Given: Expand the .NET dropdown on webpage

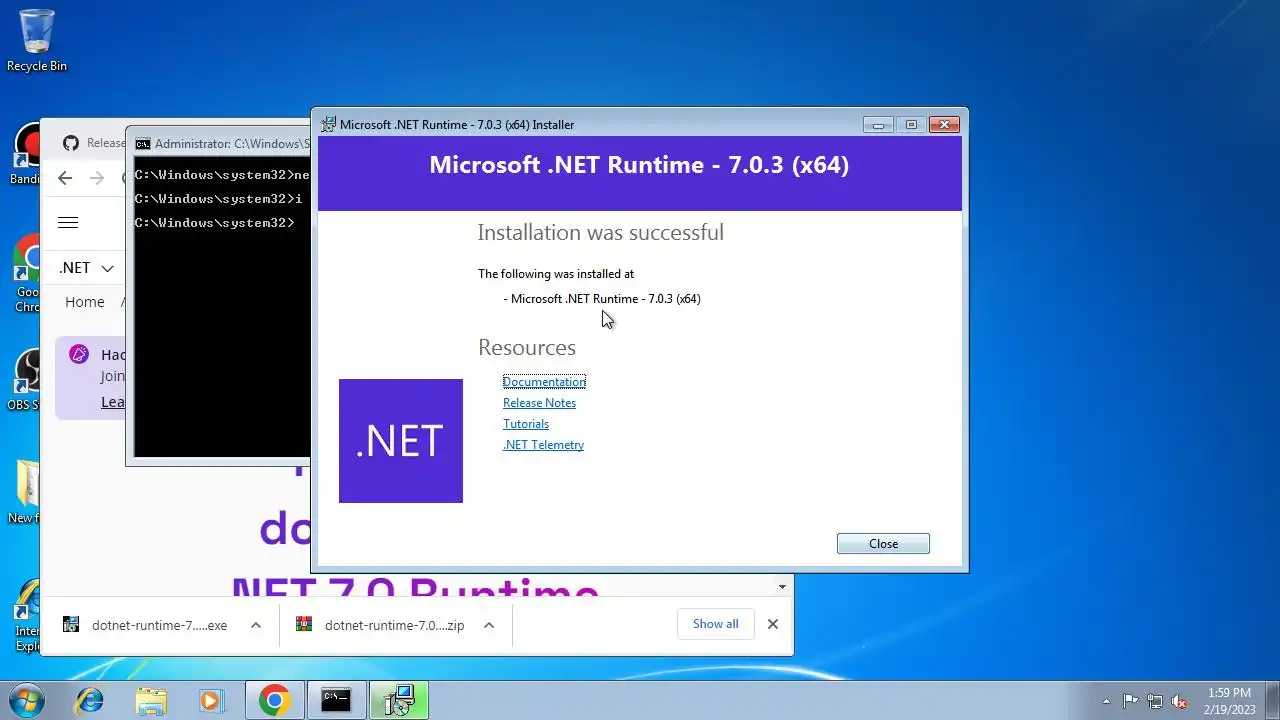Looking at the screenshot, I should tap(86, 268).
